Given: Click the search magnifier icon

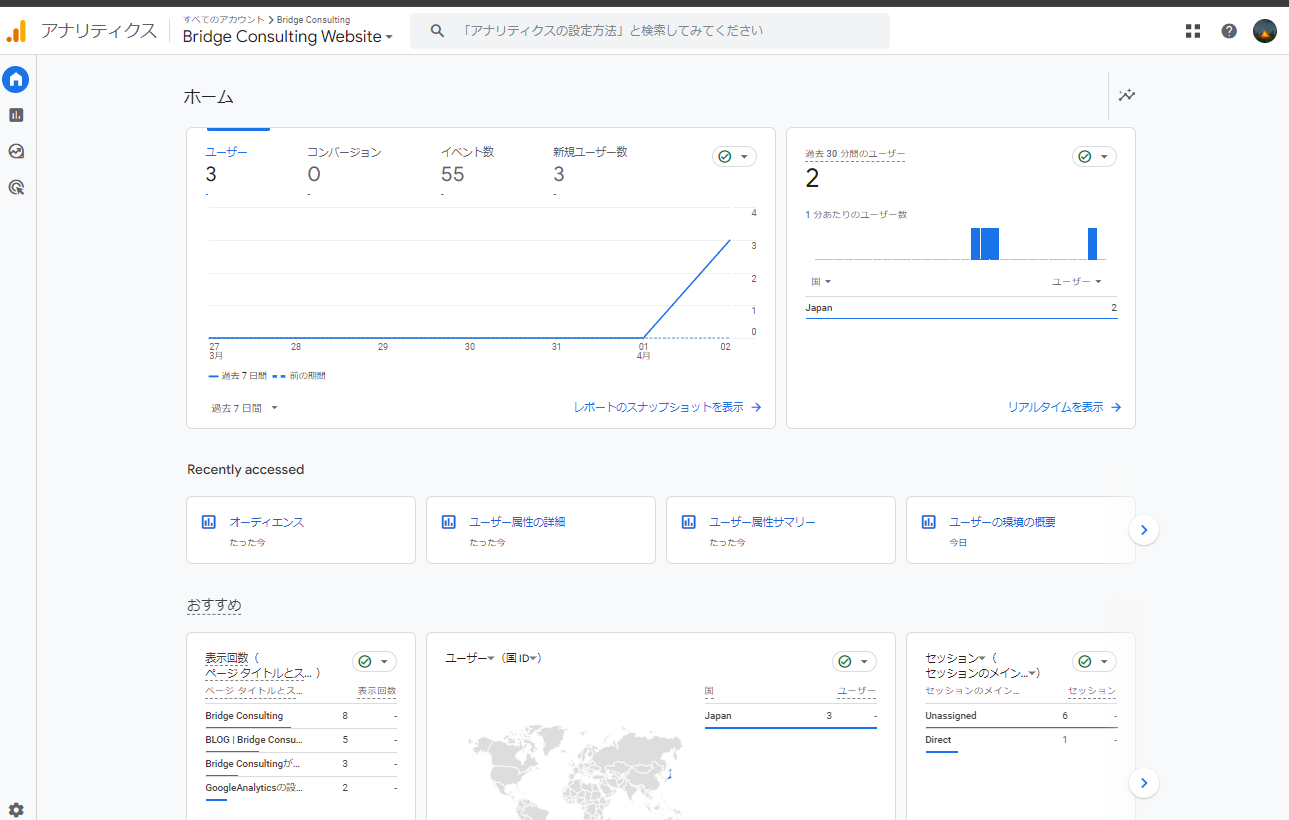Looking at the screenshot, I should (x=437, y=31).
